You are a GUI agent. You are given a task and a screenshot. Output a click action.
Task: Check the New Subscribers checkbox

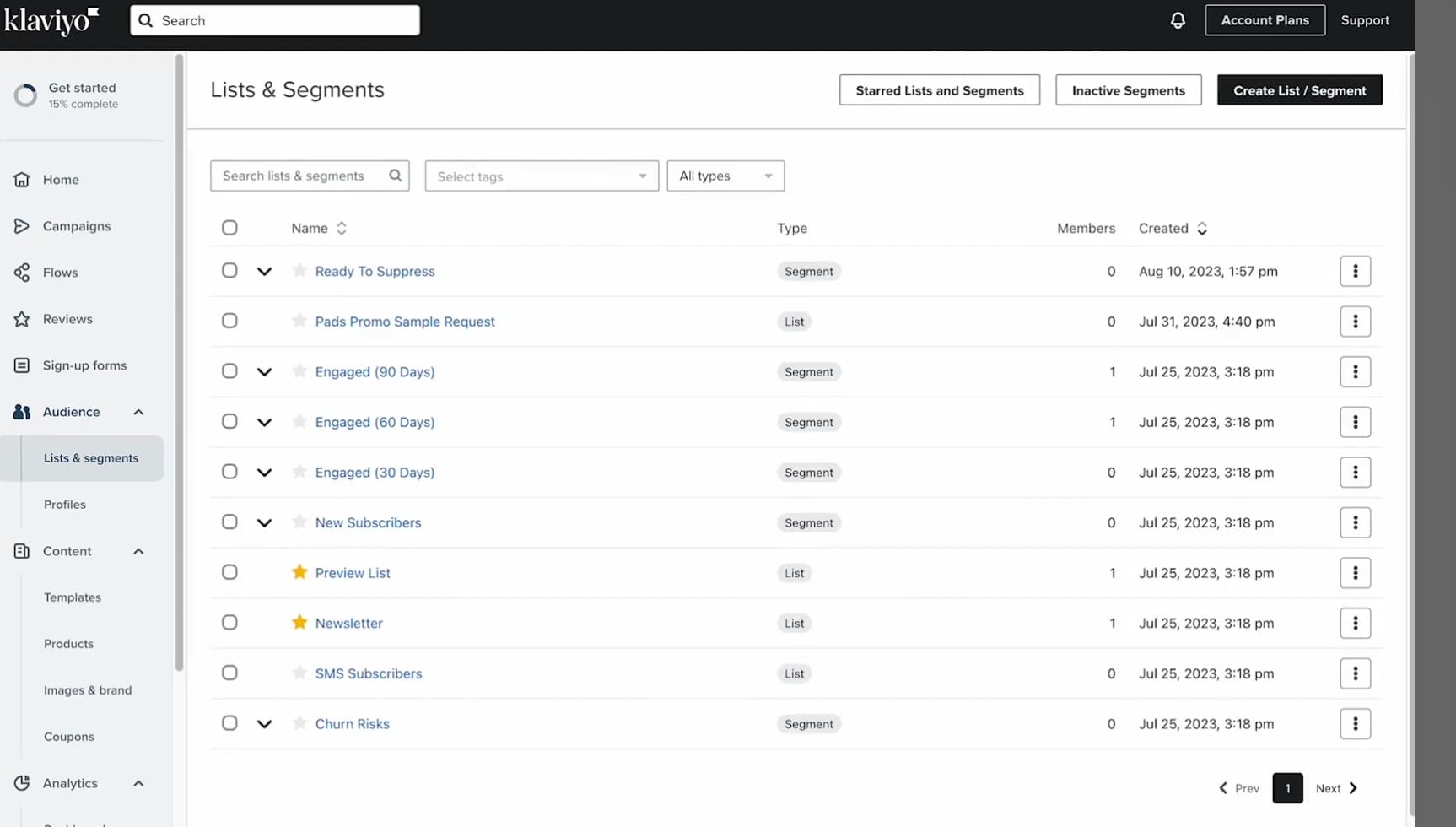point(229,522)
